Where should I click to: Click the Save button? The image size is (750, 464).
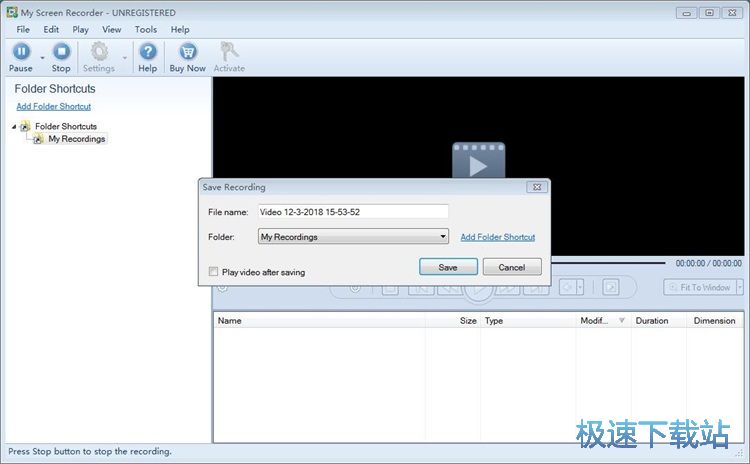point(448,267)
